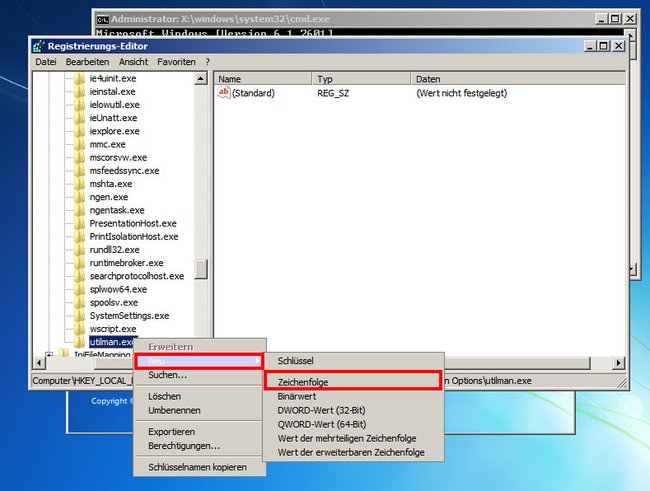Click the iexplore.exe folder icon
Image resolution: width=650 pixels, height=491 pixels.
click(80, 131)
